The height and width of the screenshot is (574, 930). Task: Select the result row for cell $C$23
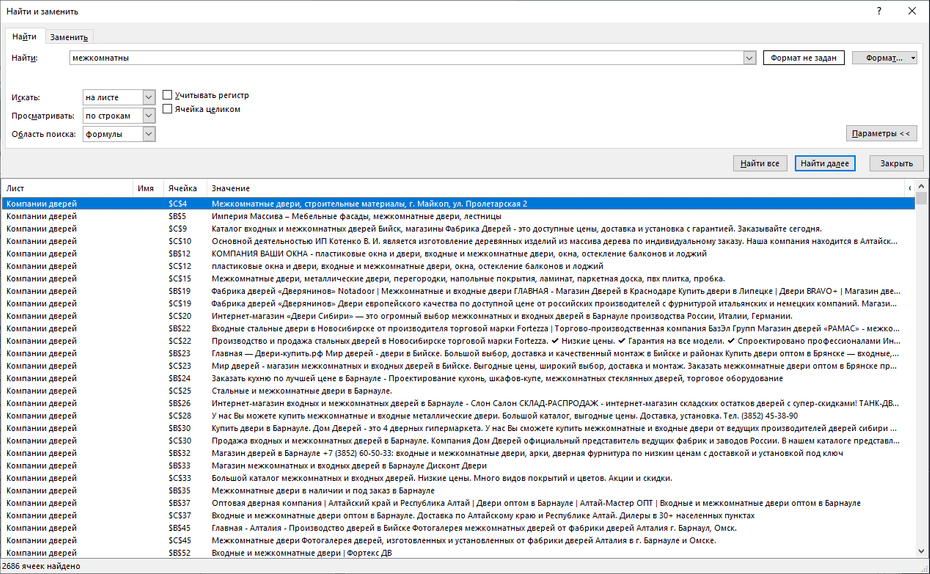click(458, 365)
